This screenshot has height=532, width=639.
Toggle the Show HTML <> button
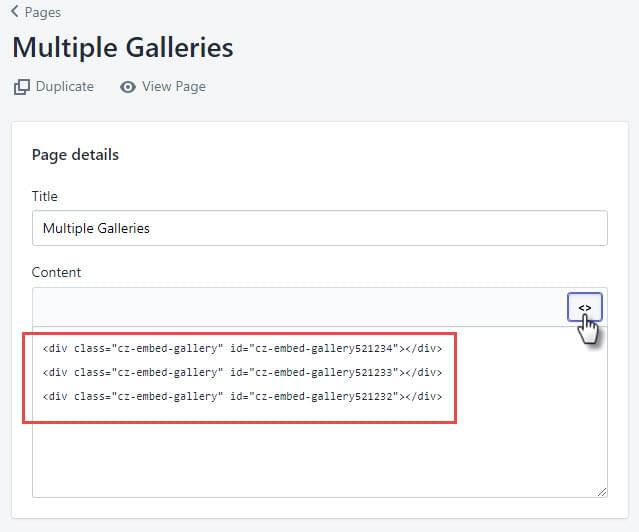tap(585, 307)
